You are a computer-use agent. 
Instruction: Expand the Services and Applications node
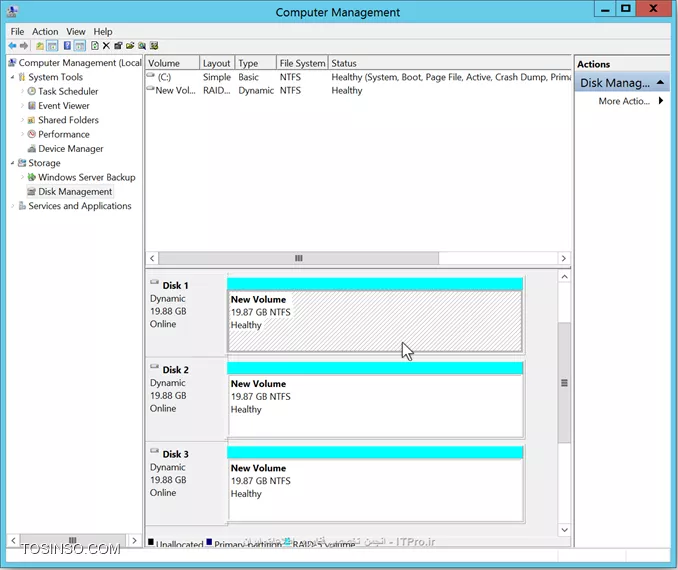13,206
